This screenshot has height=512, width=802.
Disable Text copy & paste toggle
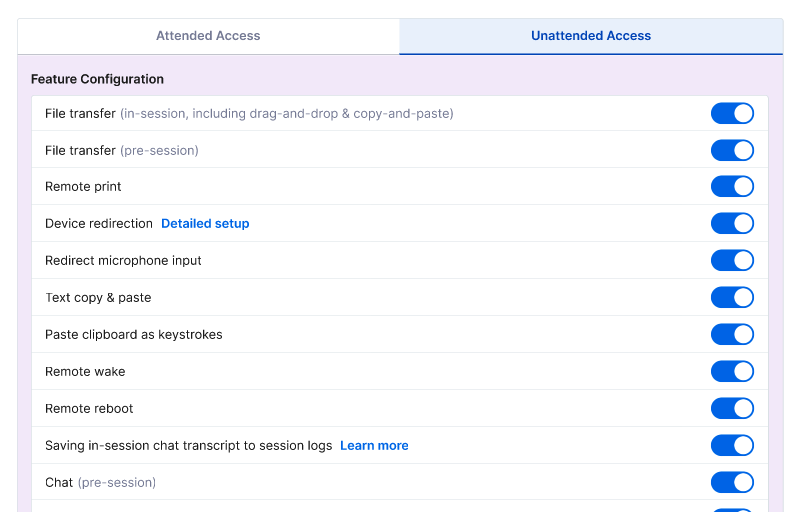[732, 297]
